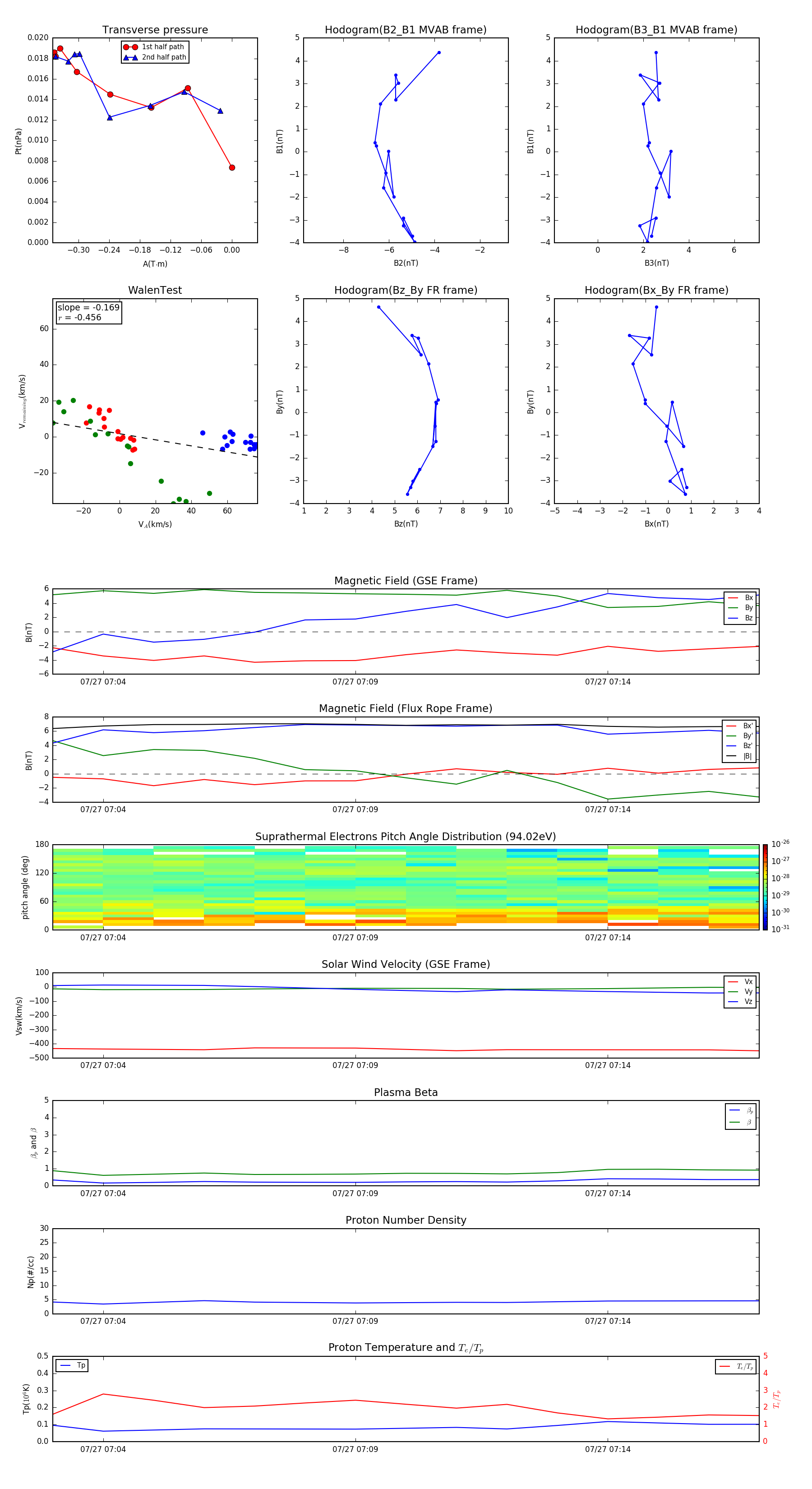
Task: Click the 'Vx' velocity legend entry
Action: [740, 981]
